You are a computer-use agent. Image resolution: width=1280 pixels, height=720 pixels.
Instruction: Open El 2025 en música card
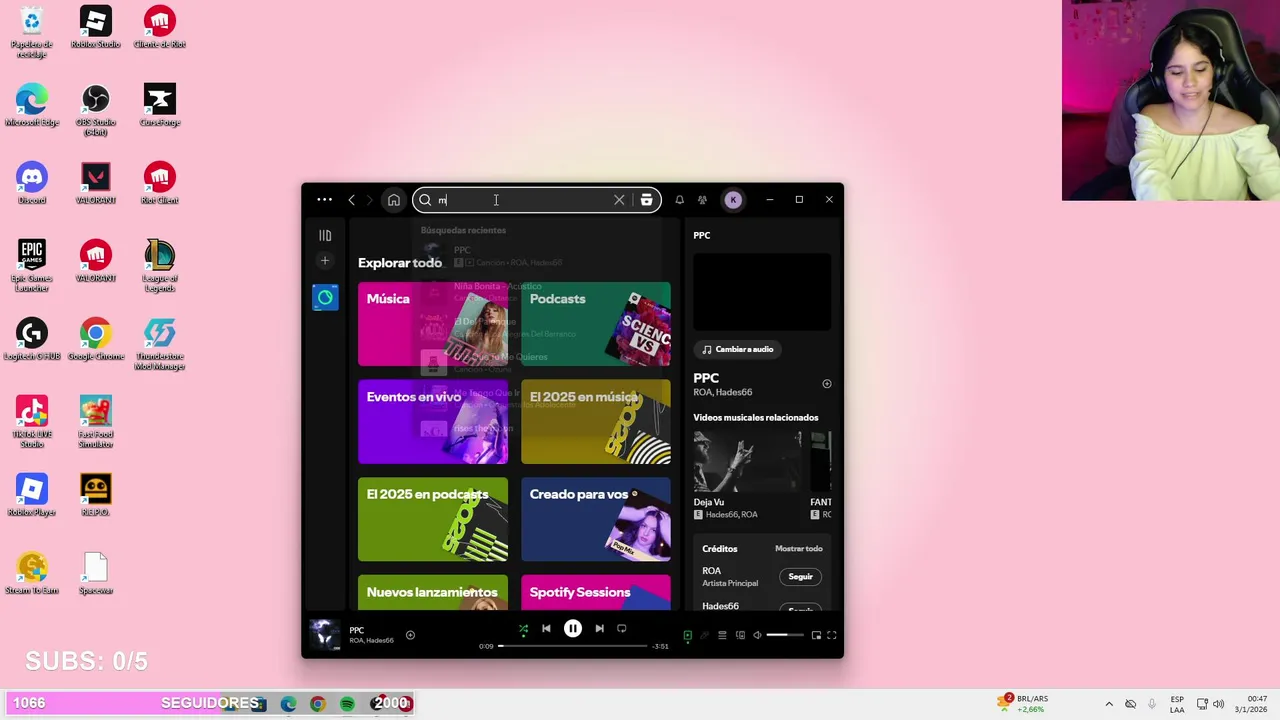pyautogui.click(x=596, y=422)
